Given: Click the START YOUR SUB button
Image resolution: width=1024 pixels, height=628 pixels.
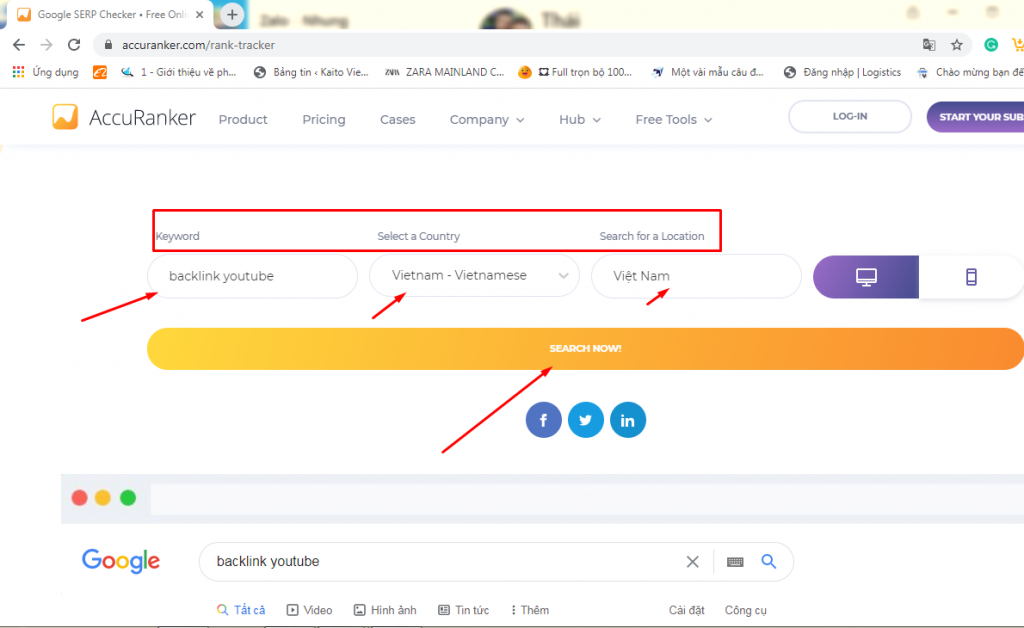Looking at the screenshot, I should tap(976, 117).
